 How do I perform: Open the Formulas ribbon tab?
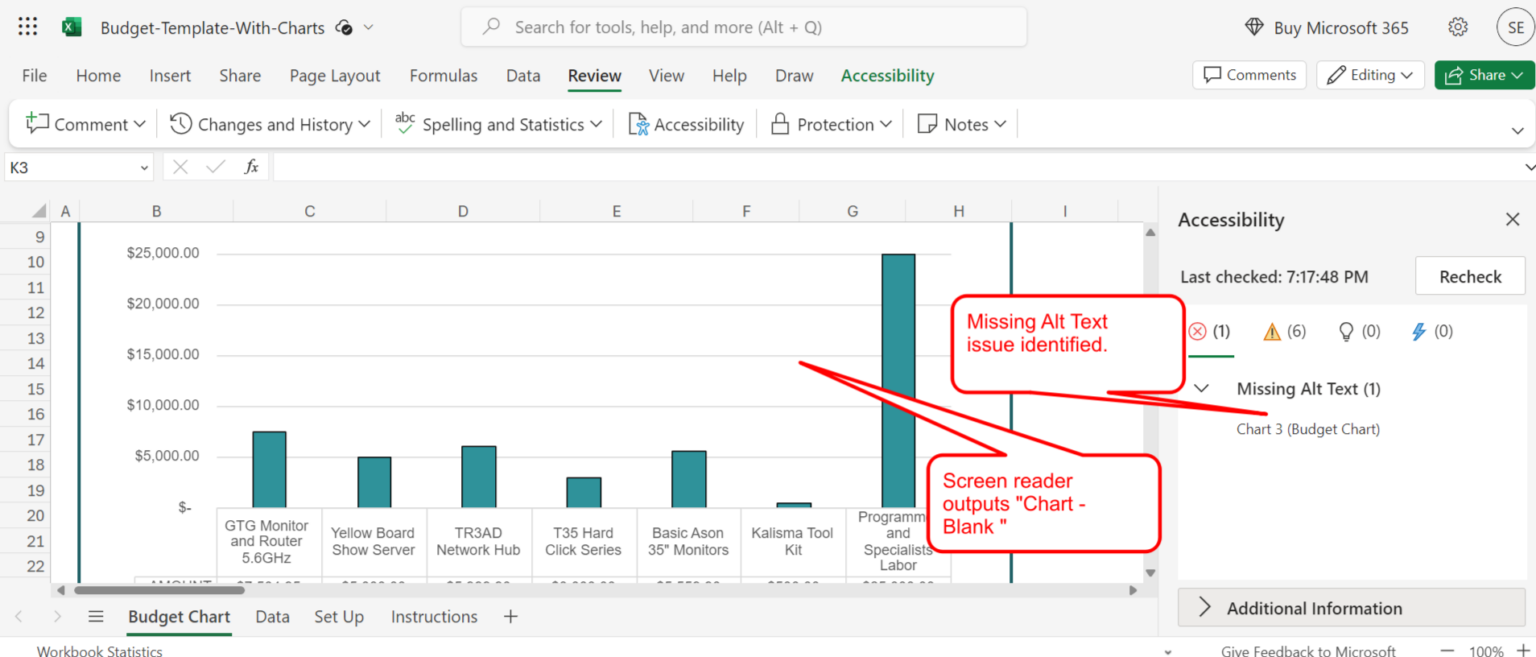click(443, 75)
